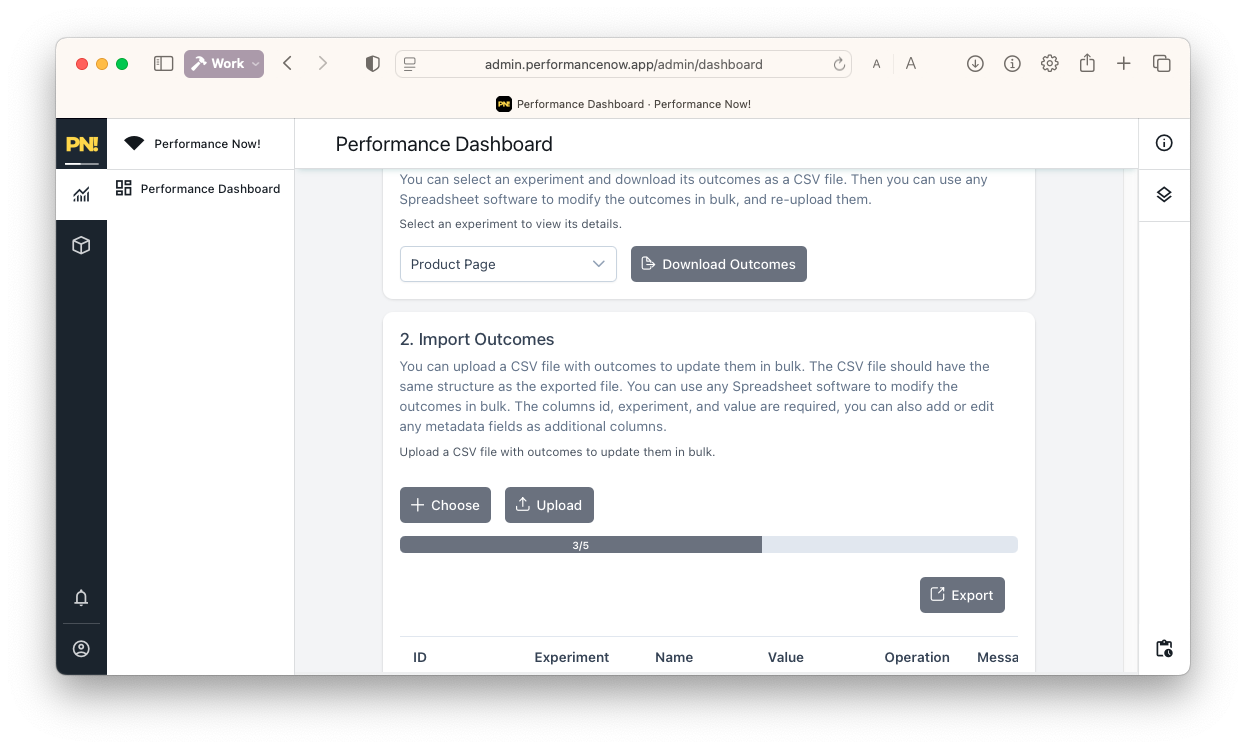Click the Experiment column header
The height and width of the screenshot is (749, 1246).
tap(572, 657)
